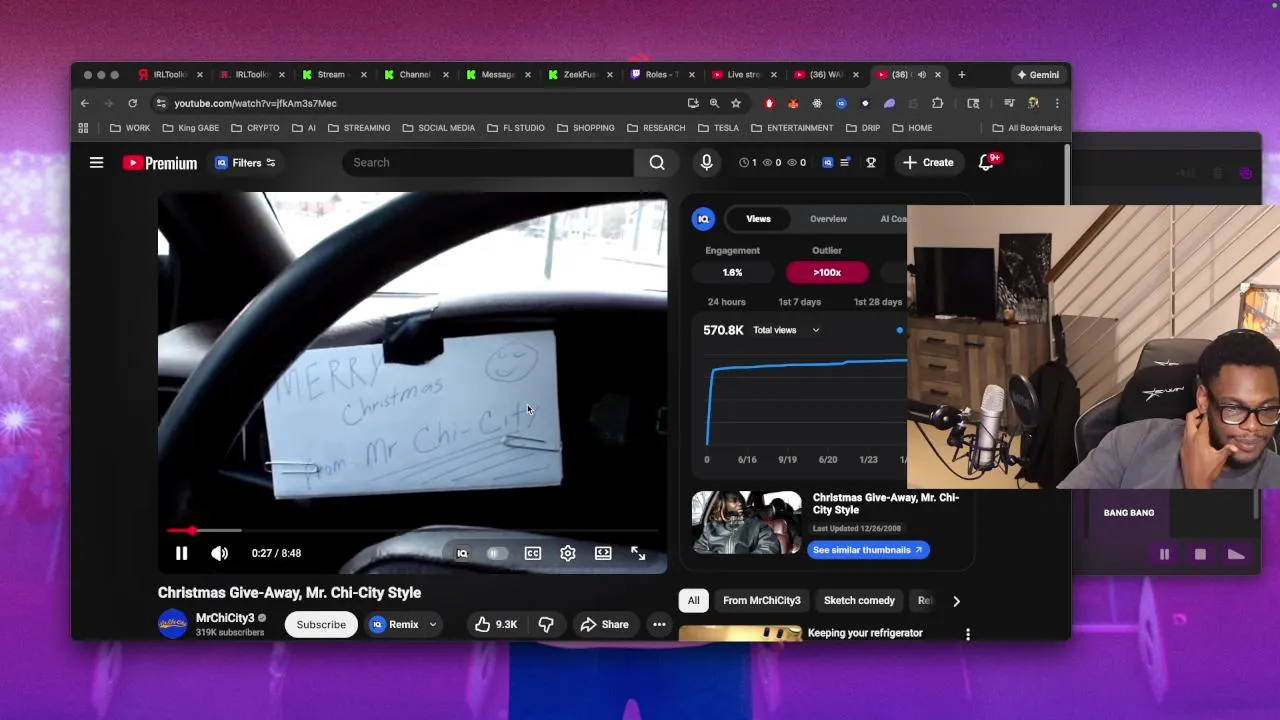Screen dimensions: 1280x720
Task: Click the YouTube search field
Action: (x=488, y=162)
